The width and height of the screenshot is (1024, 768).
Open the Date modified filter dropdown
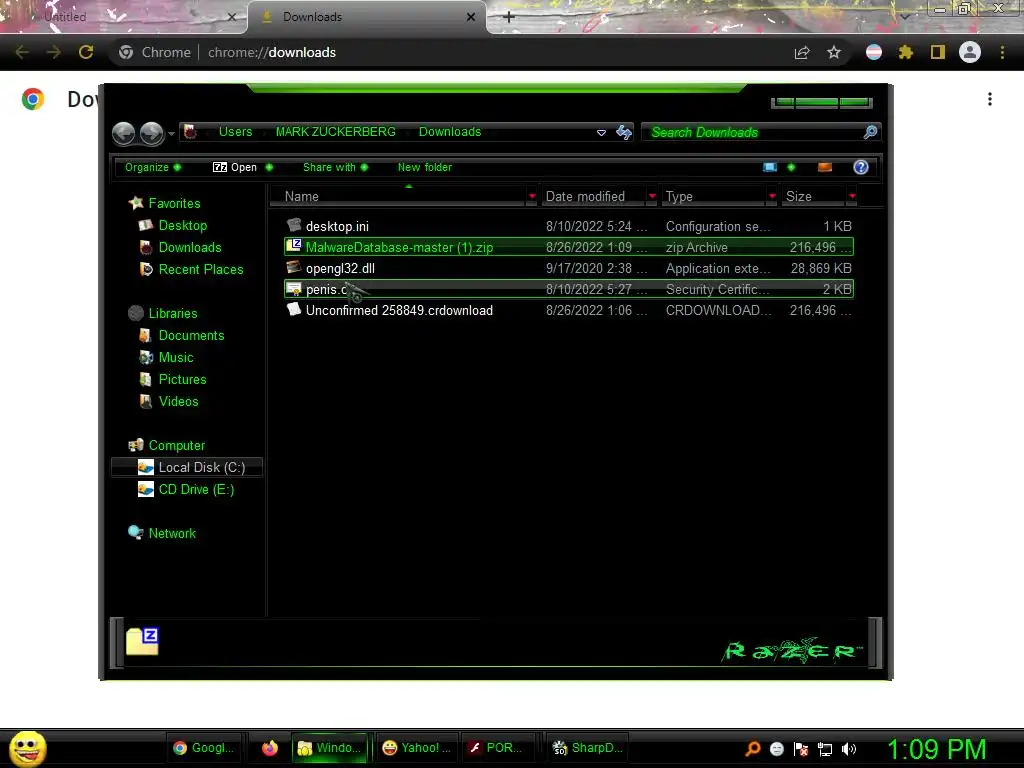tap(652, 197)
